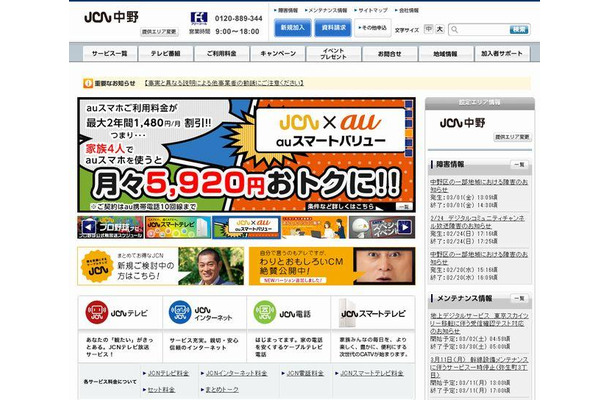
Task: Click the 新規加入 button
Action: click(293, 28)
